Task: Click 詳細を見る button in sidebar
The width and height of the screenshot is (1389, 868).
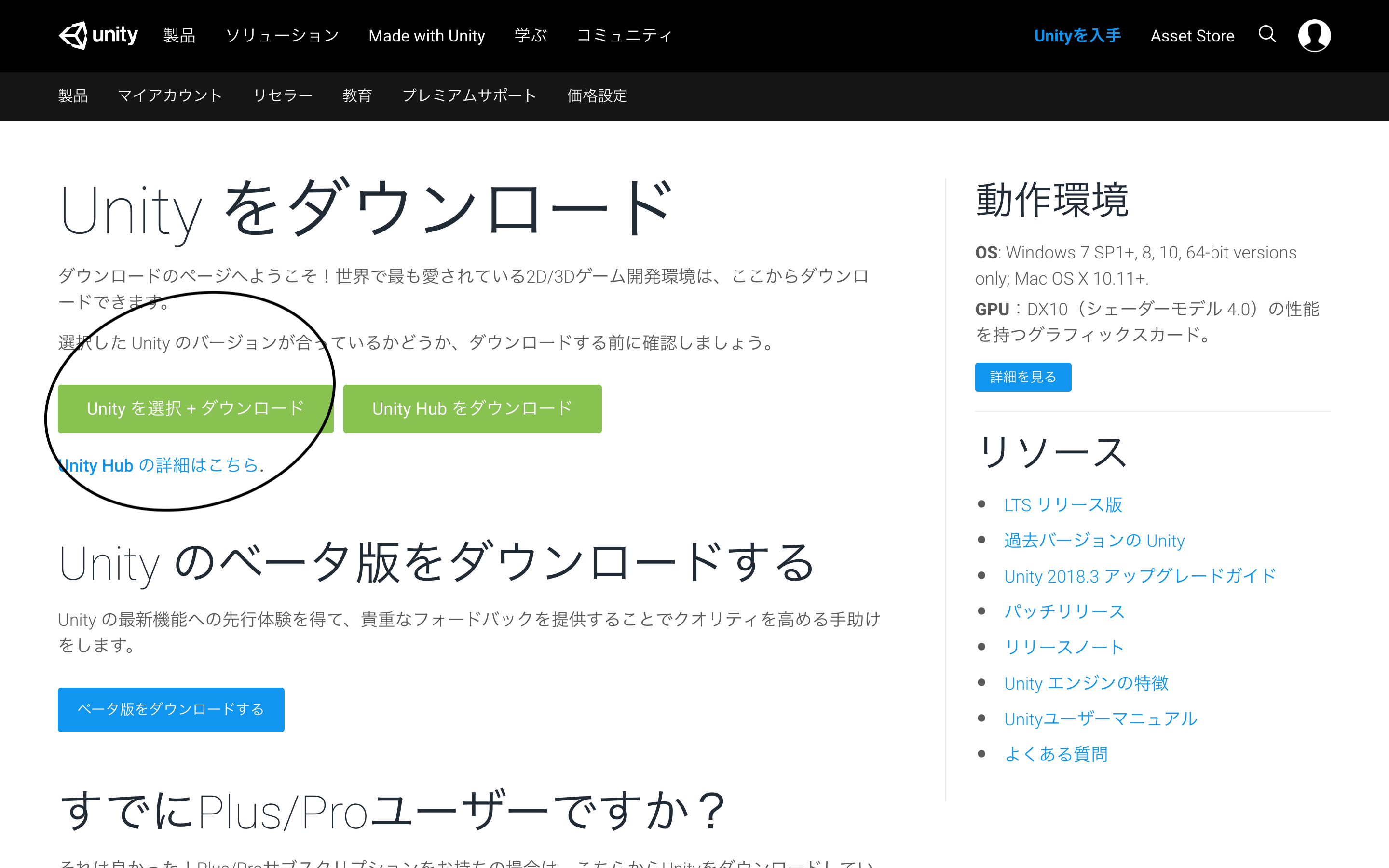Action: (x=1023, y=378)
